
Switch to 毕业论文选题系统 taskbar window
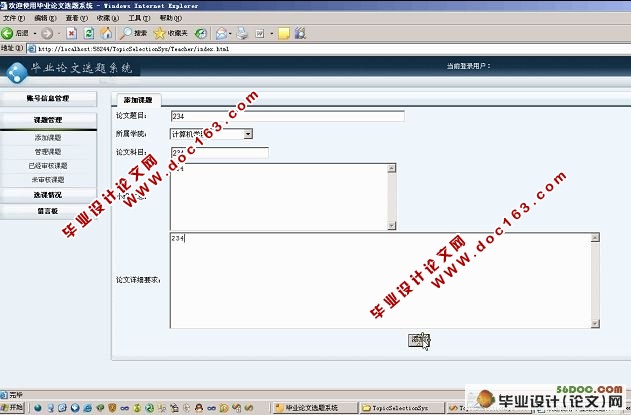(x=315, y=408)
